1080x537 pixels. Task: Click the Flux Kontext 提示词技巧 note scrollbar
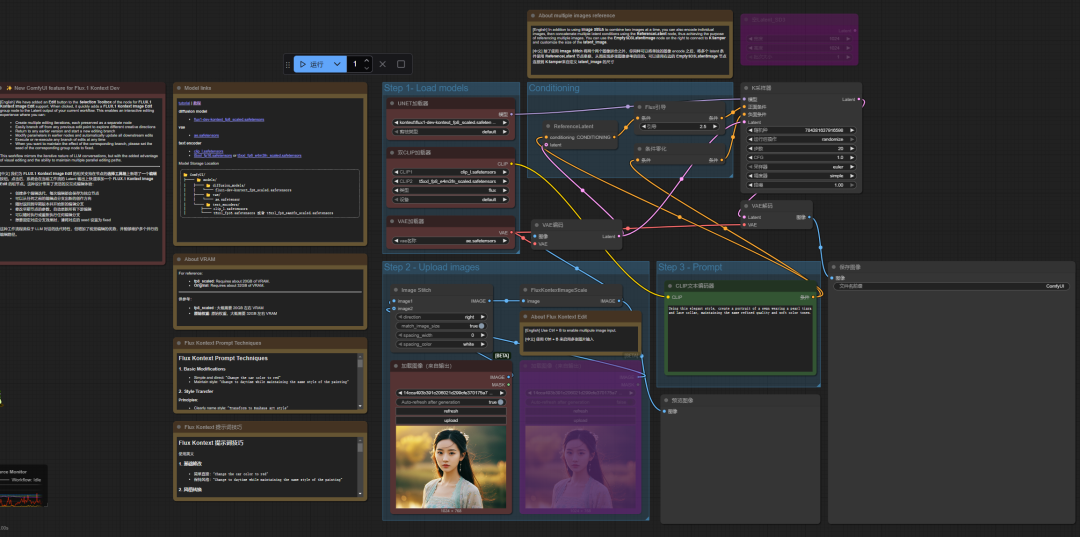point(360,466)
